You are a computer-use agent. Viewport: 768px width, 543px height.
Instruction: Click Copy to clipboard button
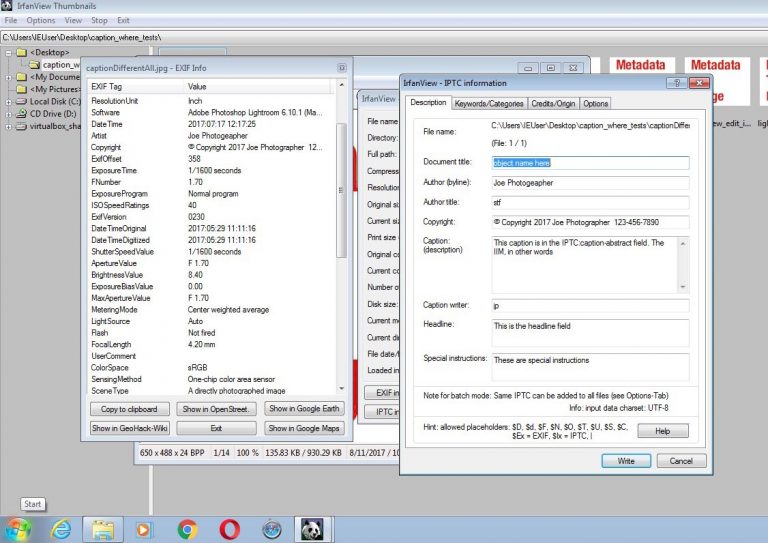pyautogui.click(x=129, y=409)
